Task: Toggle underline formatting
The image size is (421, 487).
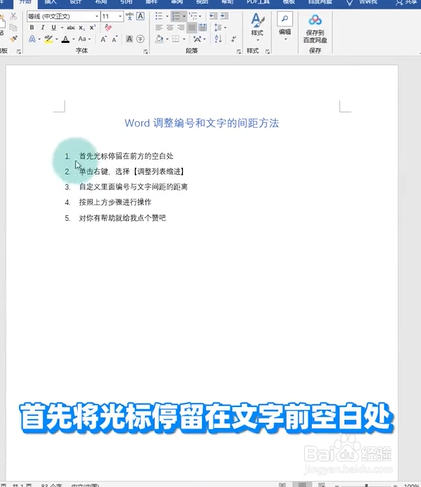Action: pyautogui.click(x=54, y=28)
